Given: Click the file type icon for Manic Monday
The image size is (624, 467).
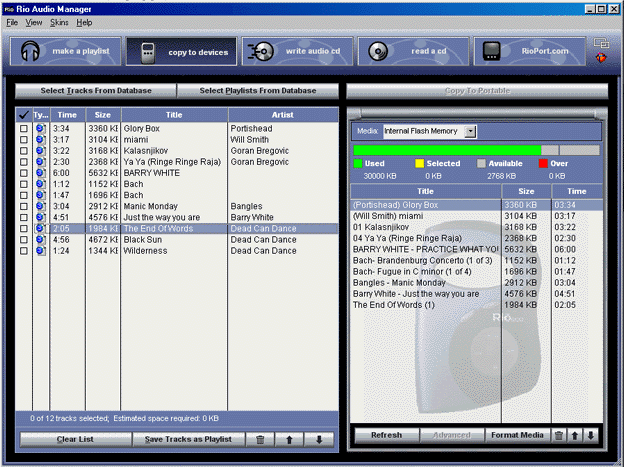Looking at the screenshot, I should [41, 206].
